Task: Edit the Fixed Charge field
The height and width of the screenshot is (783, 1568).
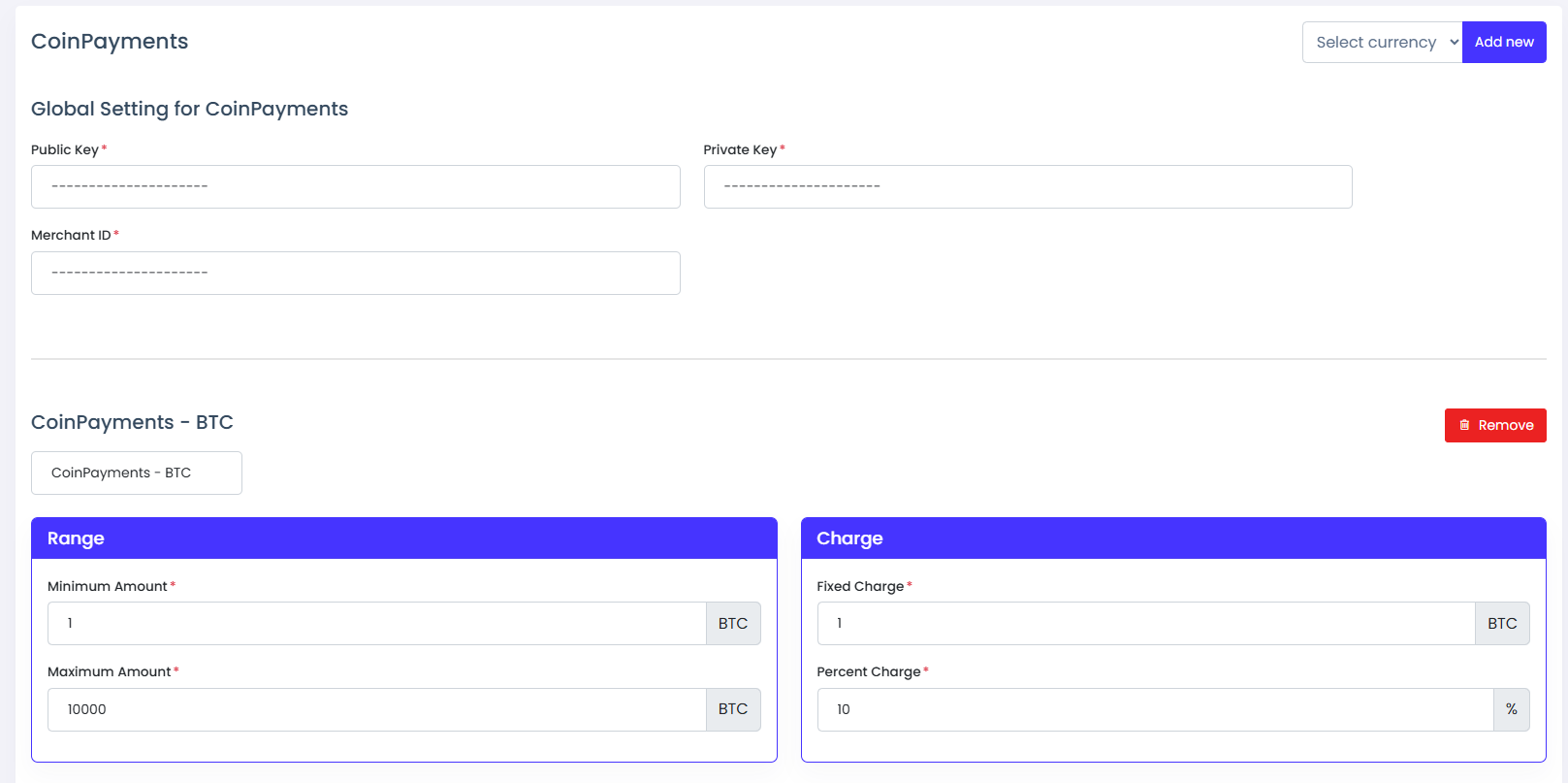Action: pyautogui.click(x=1146, y=623)
